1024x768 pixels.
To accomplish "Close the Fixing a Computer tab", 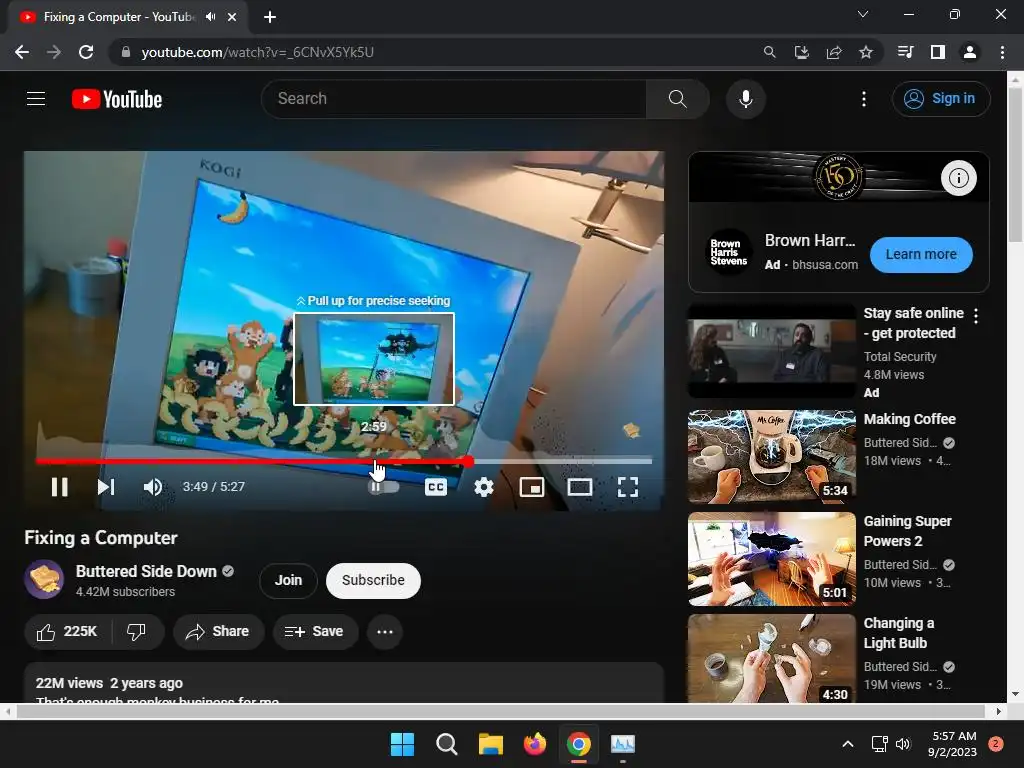I will [232, 17].
